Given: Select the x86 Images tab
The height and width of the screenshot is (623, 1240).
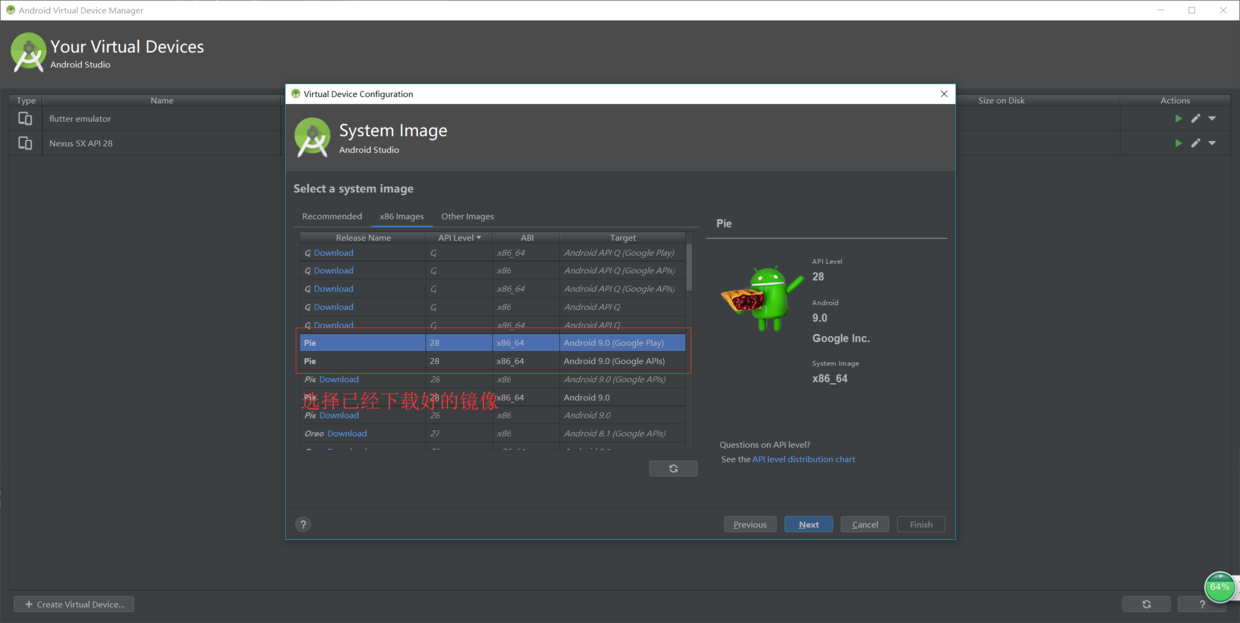Looking at the screenshot, I should click(x=401, y=216).
